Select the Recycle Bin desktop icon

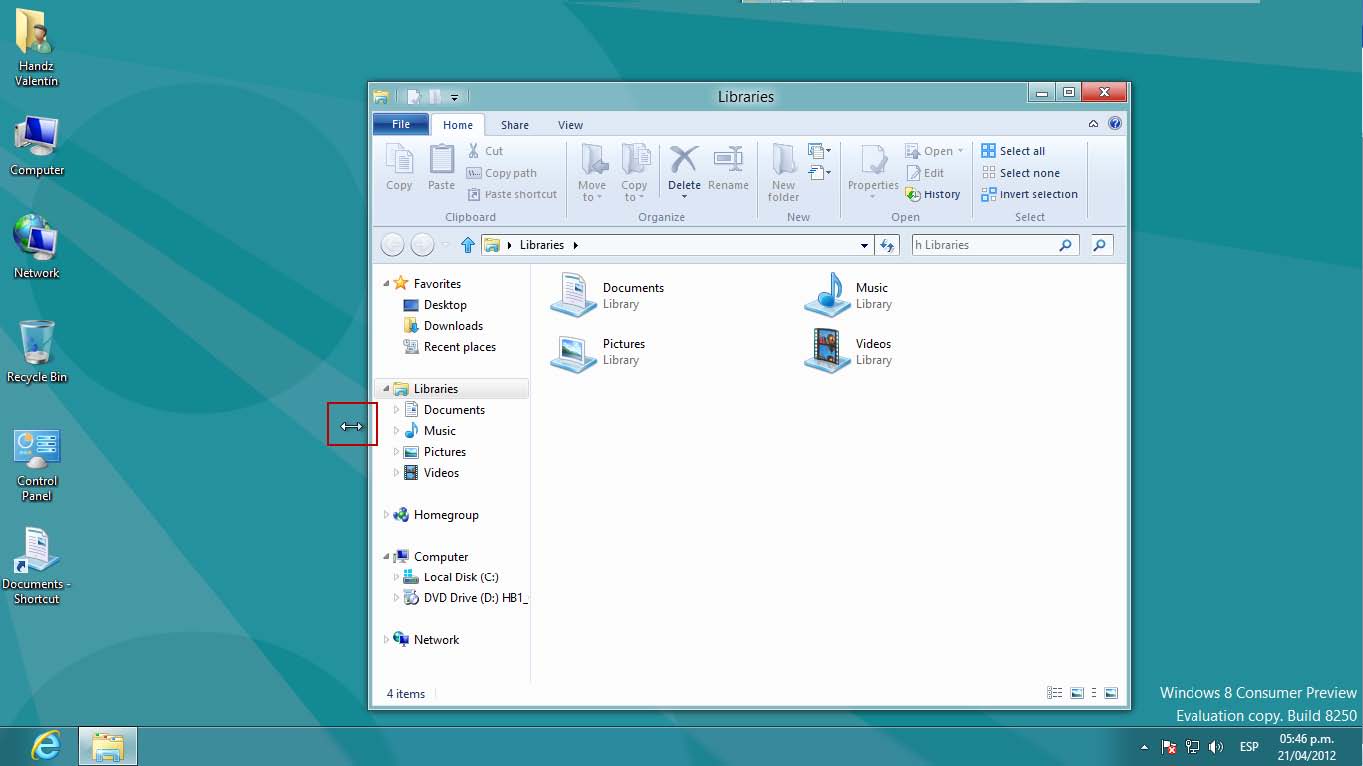(x=37, y=352)
